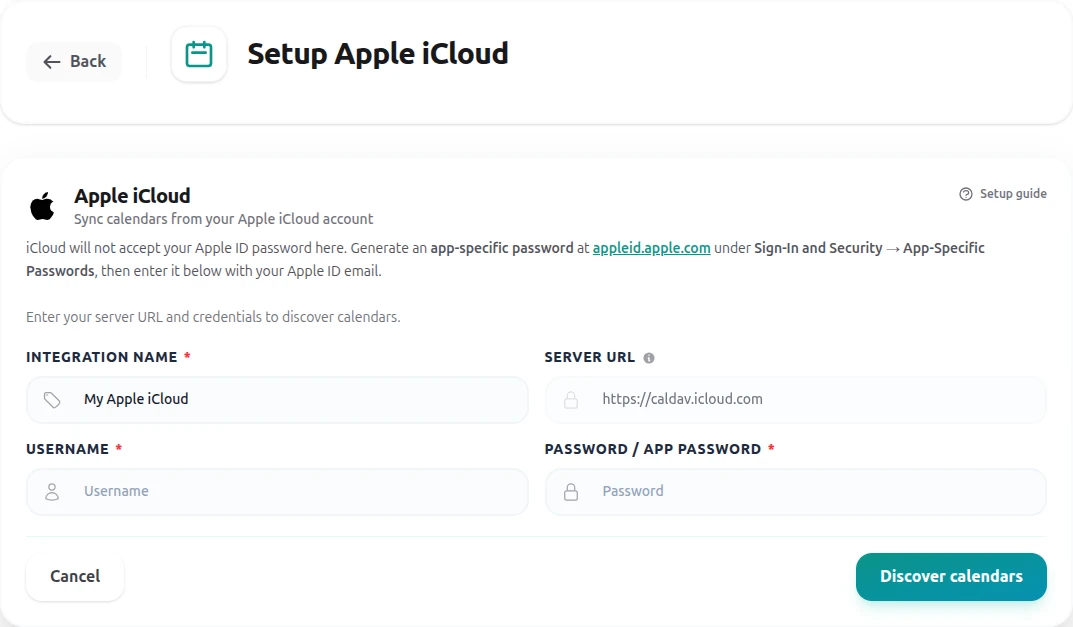Click the USERNAME label
This screenshot has width=1073, height=627.
coord(68,449)
